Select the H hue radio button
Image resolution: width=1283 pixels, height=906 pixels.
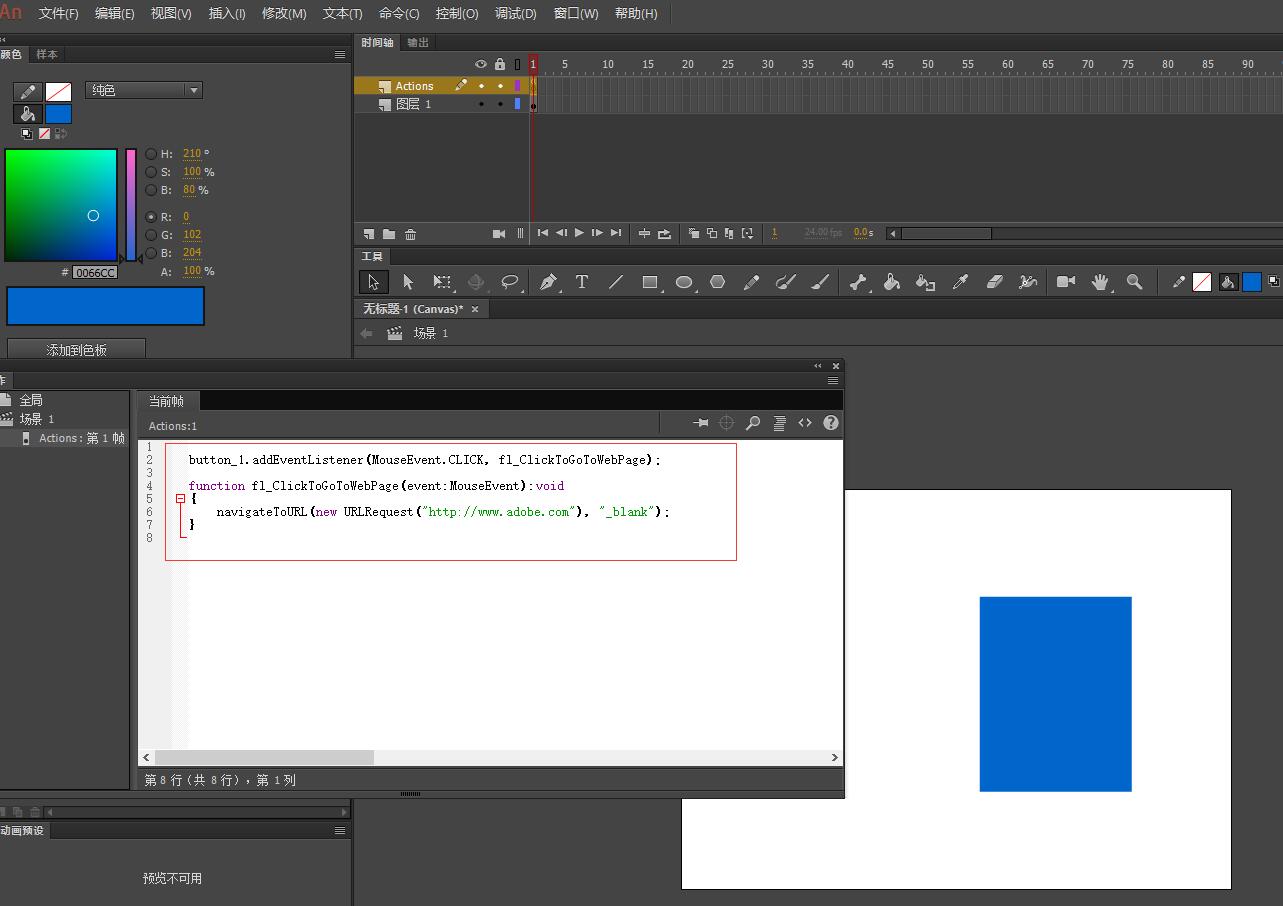151,154
